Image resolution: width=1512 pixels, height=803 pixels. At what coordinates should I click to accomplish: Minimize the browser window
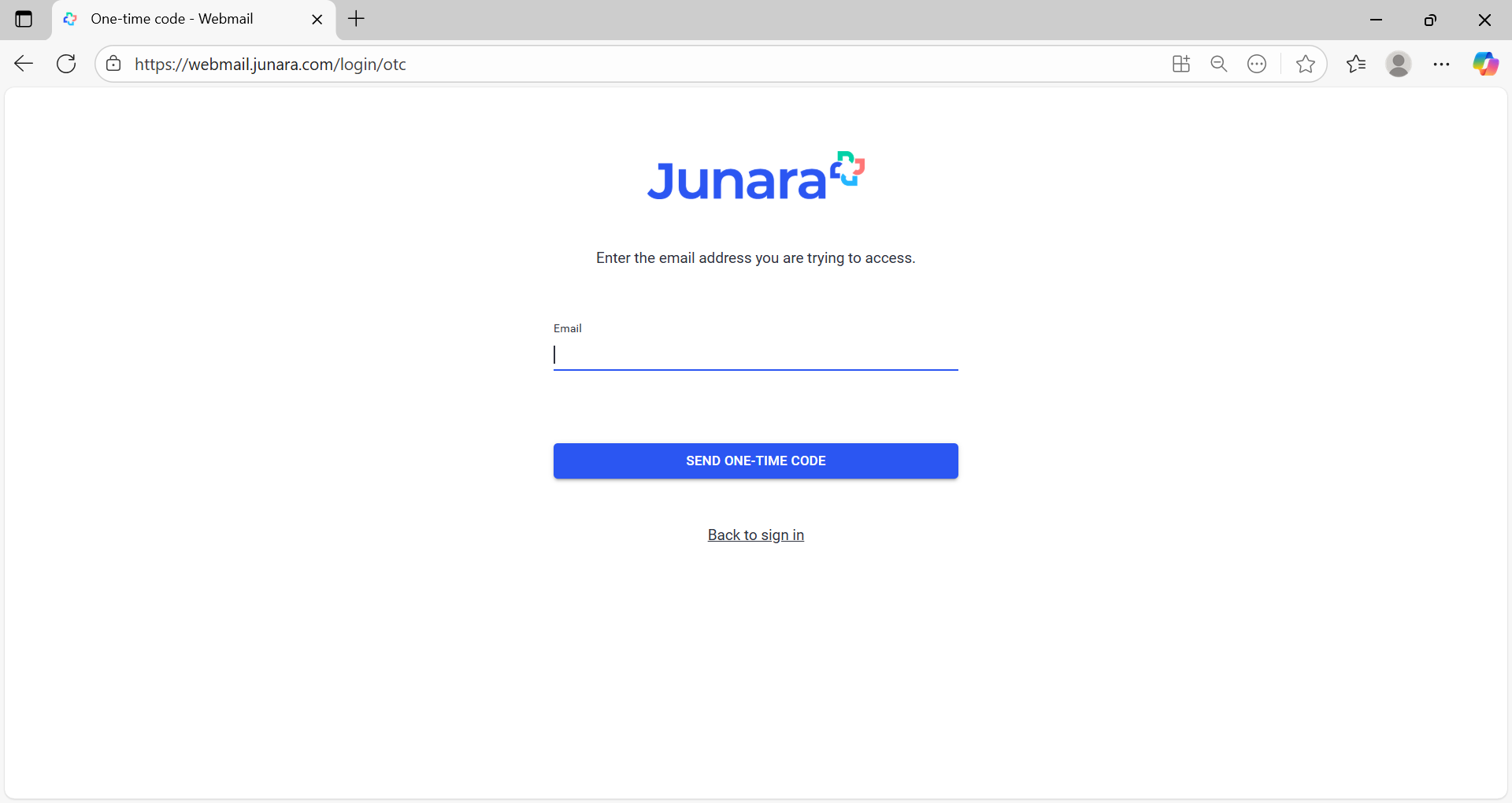point(1377,20)
